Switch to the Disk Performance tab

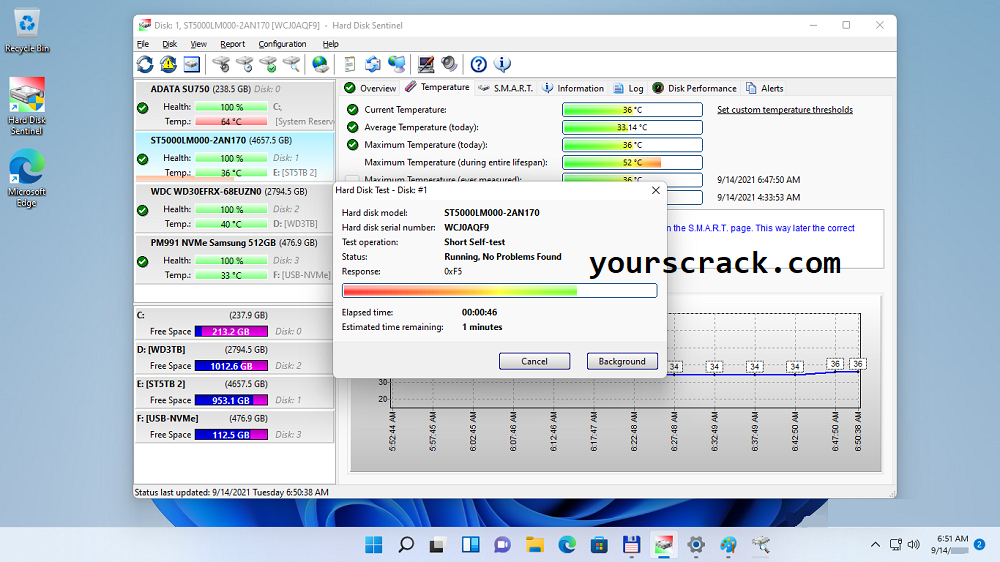tap(694, 88)
